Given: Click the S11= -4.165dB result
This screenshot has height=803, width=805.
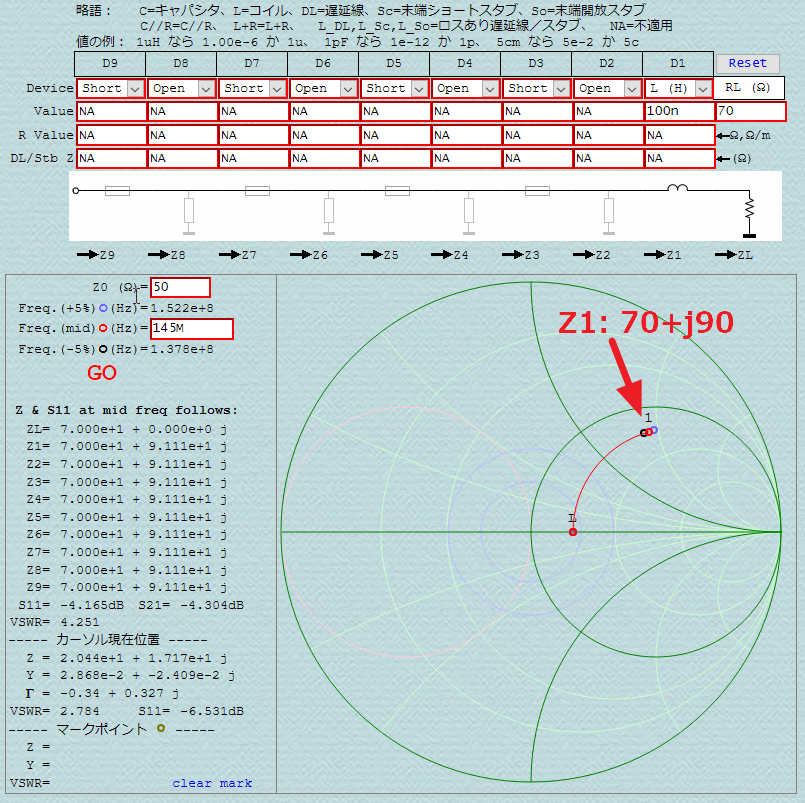Looking at the screenshot, I should 71,605.
